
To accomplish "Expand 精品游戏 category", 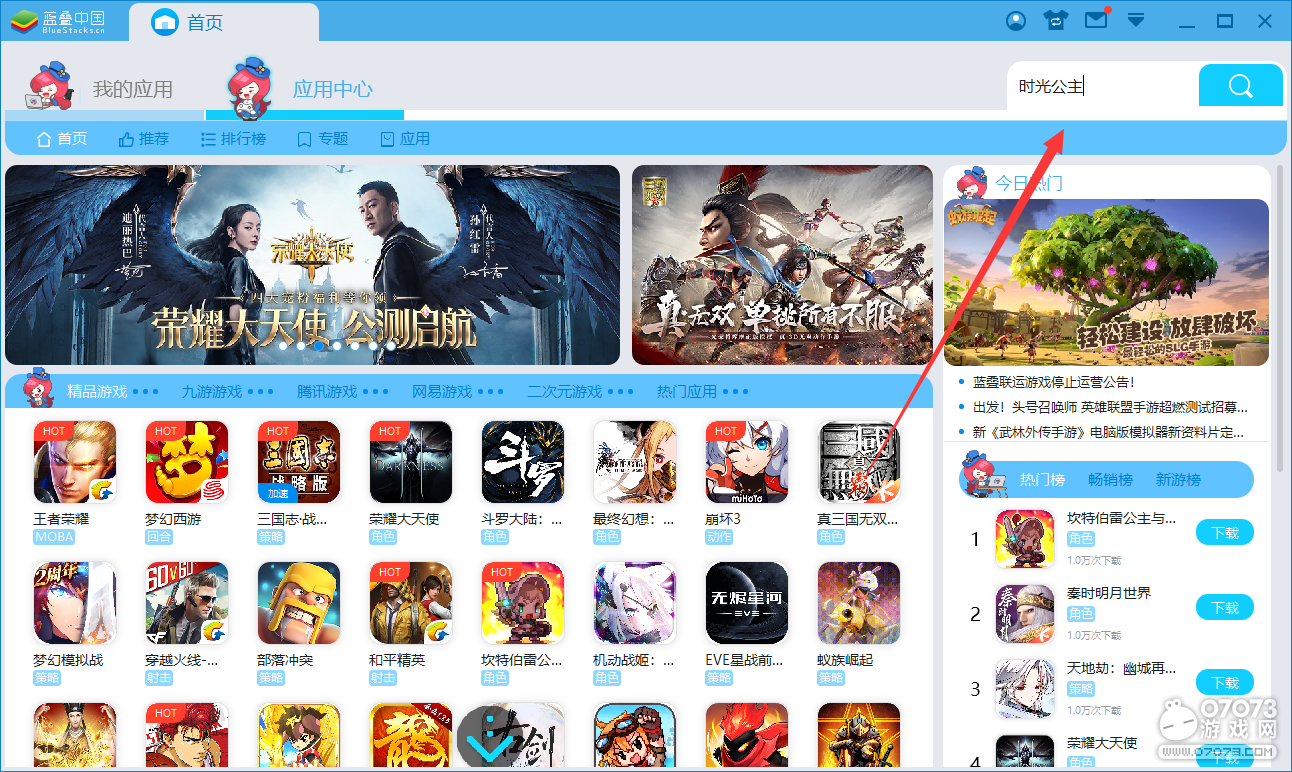I will (x=113, y=392).
